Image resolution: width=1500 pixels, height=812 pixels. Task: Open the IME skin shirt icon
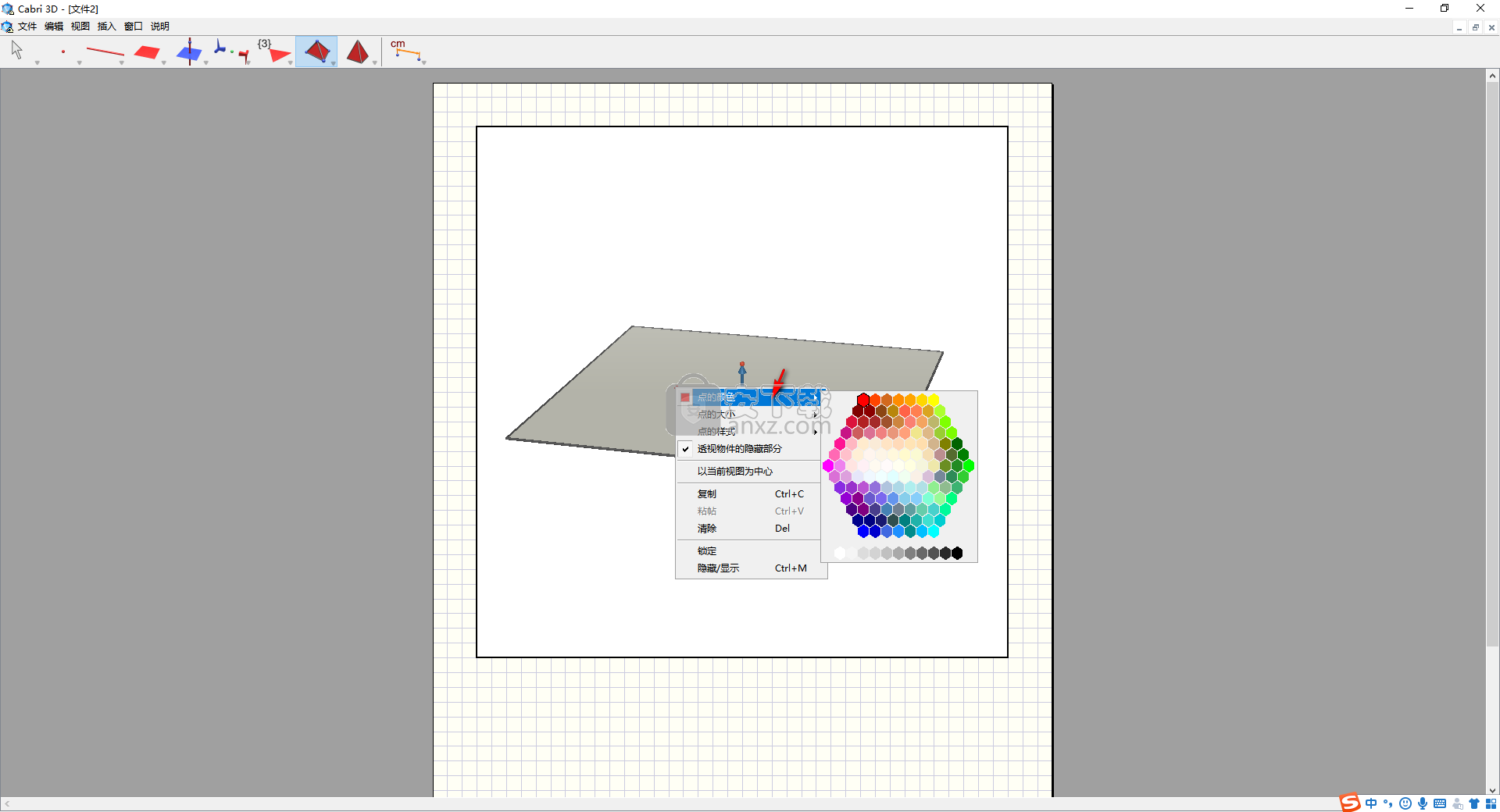pos(1474,803)
